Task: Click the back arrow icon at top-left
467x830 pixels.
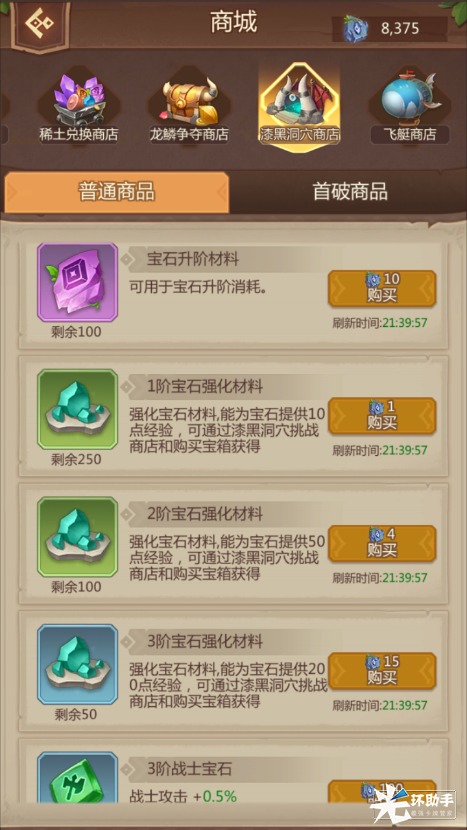Action: pyautogui.click(x=40, y=22)
